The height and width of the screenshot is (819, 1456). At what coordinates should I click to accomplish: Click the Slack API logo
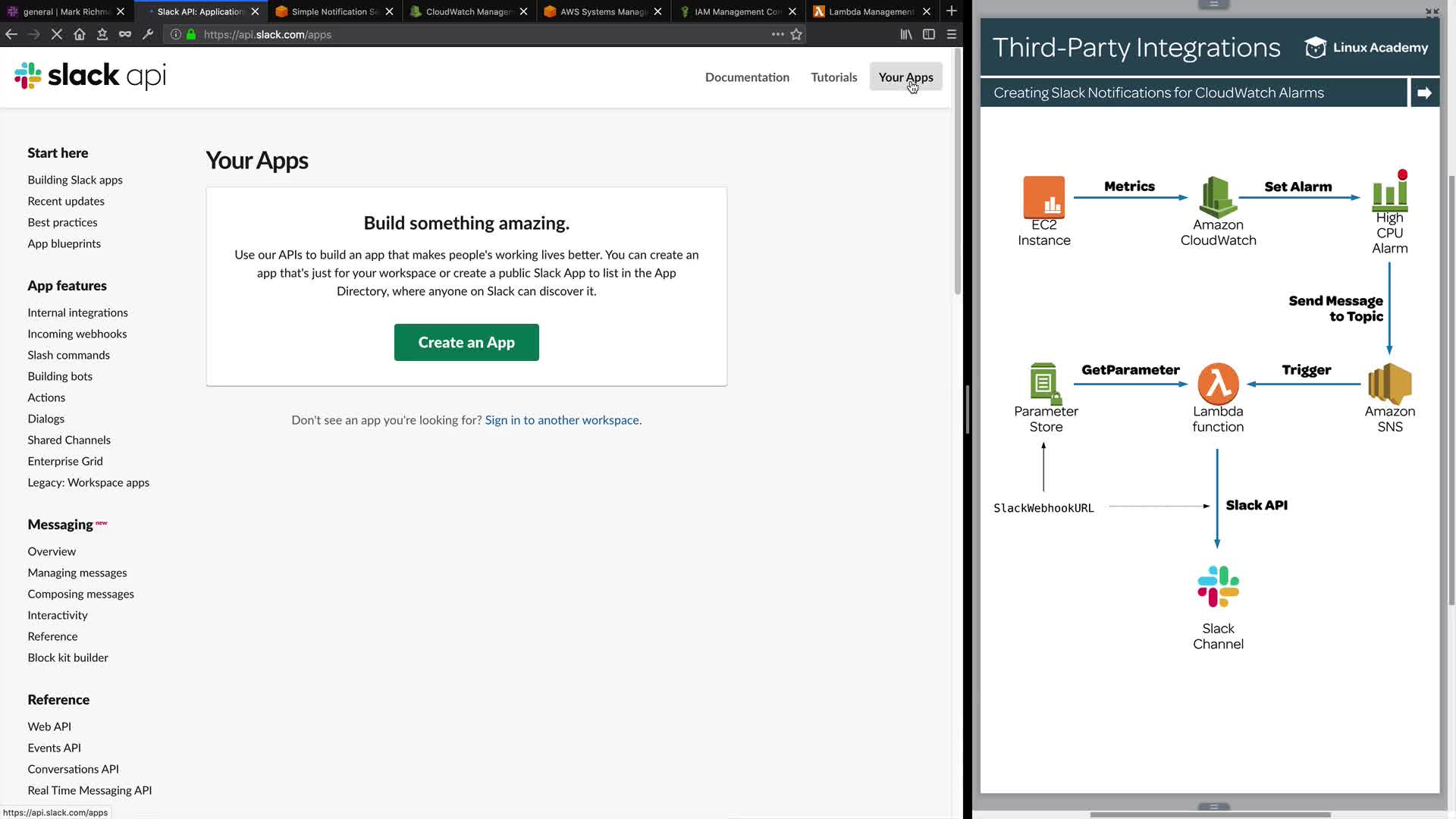[90, 76]
